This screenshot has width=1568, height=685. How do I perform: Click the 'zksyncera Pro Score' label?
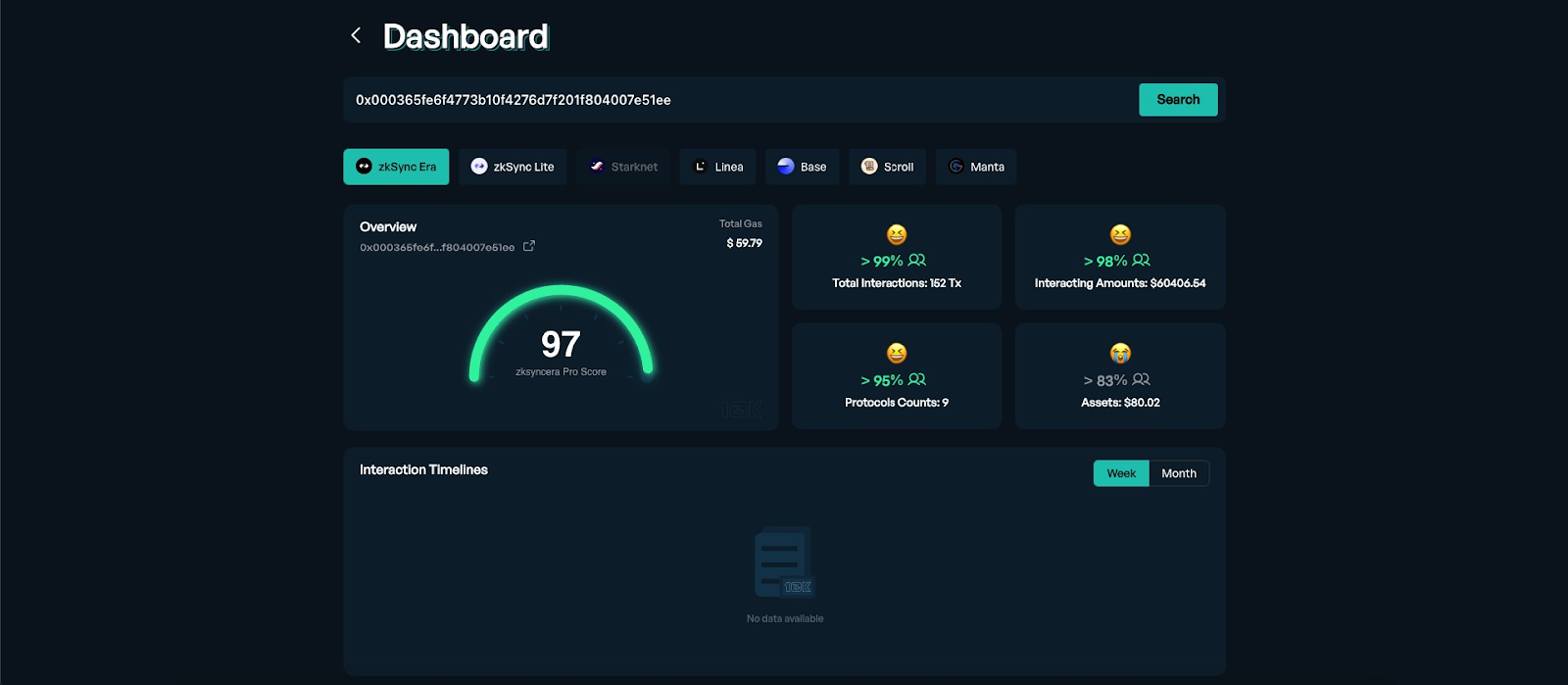coord(561,372)
